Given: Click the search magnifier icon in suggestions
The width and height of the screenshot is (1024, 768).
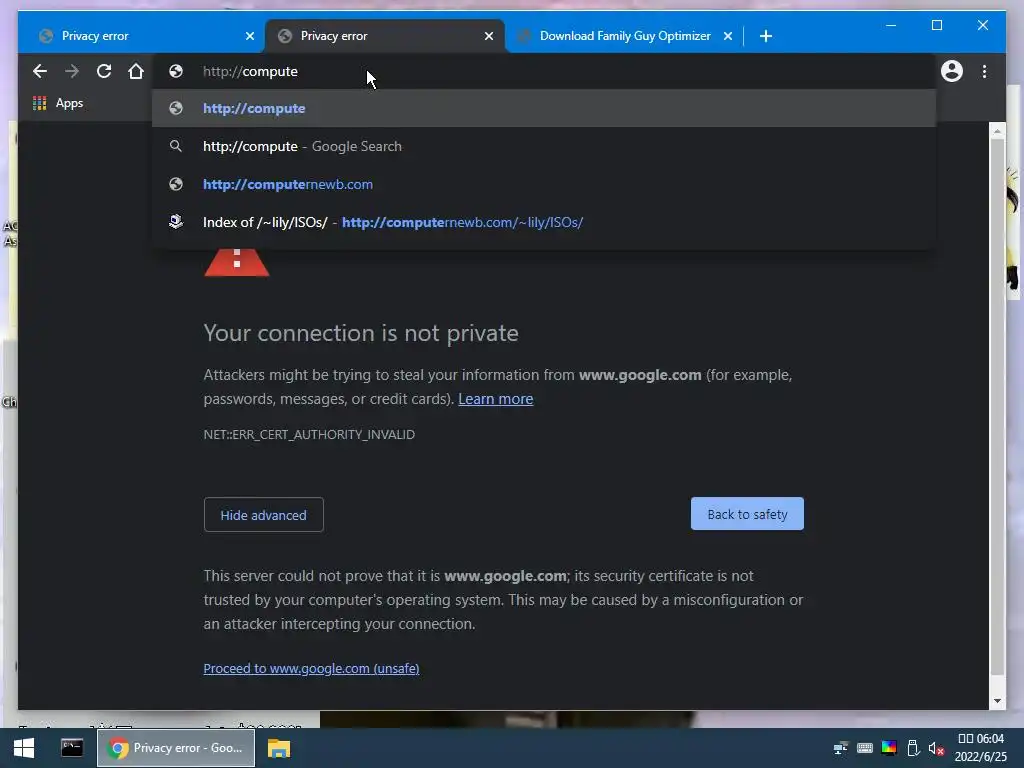Looking at the screenshot, I should coord(176,146).
